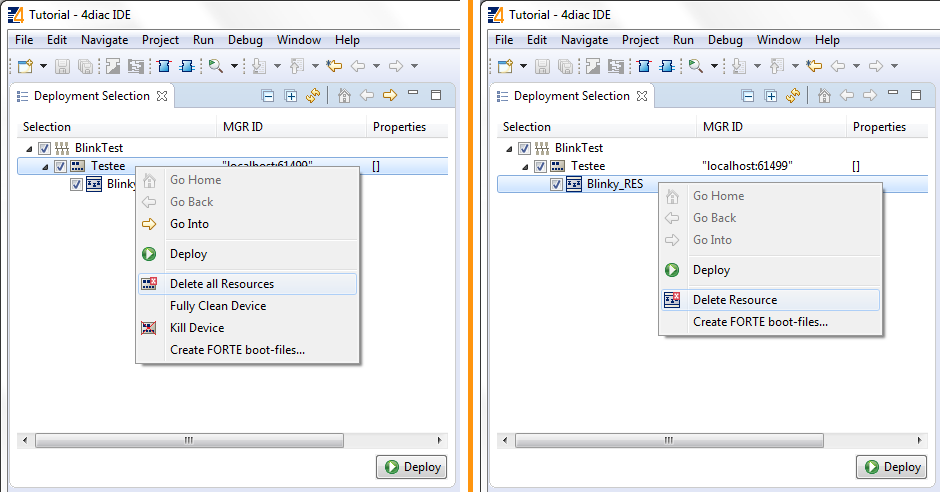This screenshot has height=492, width=940.
Task: Click Collapse All icon in left Deployment Selection panel
Action: [x=267, y=96]
